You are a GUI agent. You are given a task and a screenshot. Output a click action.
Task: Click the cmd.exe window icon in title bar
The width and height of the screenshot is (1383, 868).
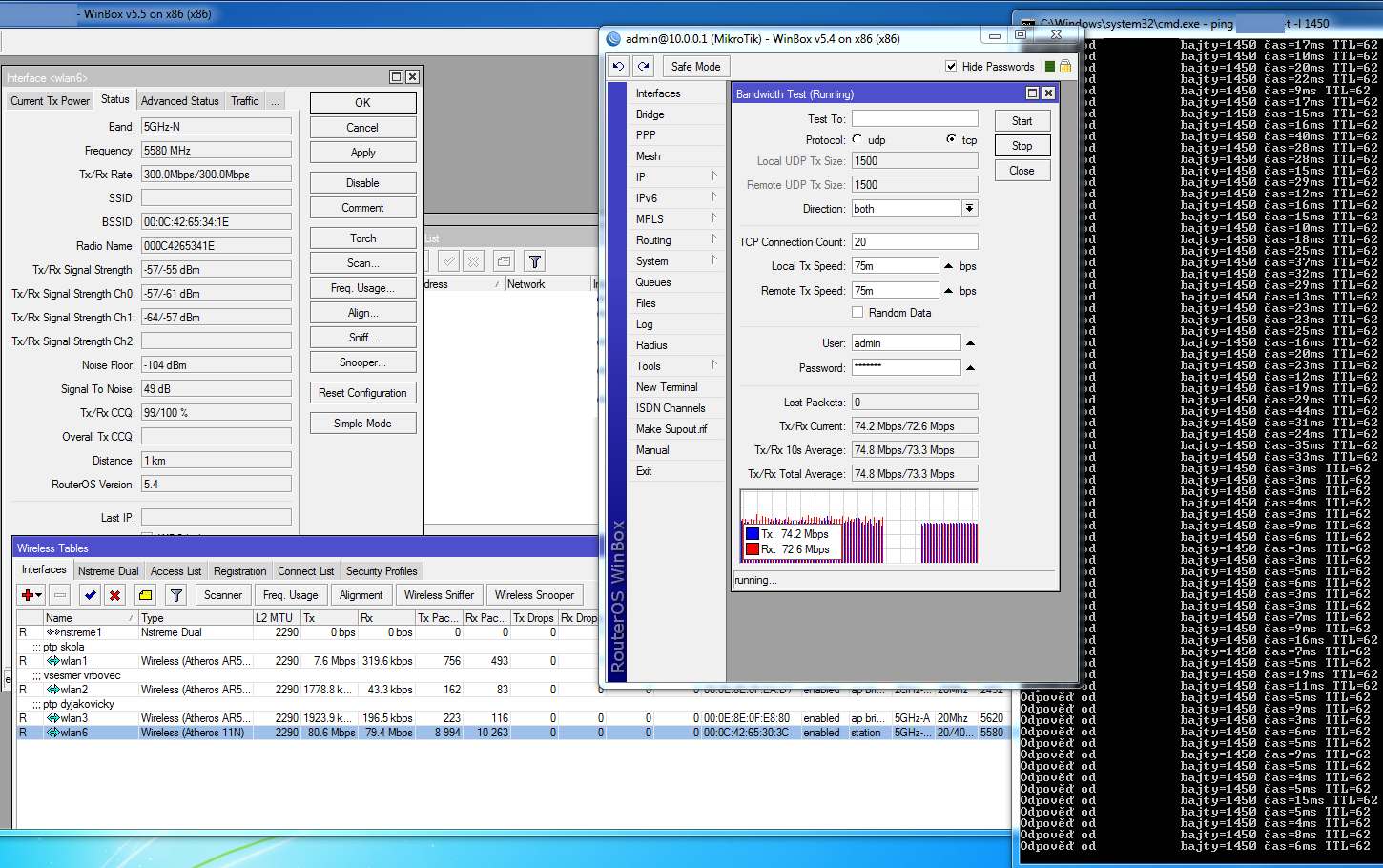1027,24
